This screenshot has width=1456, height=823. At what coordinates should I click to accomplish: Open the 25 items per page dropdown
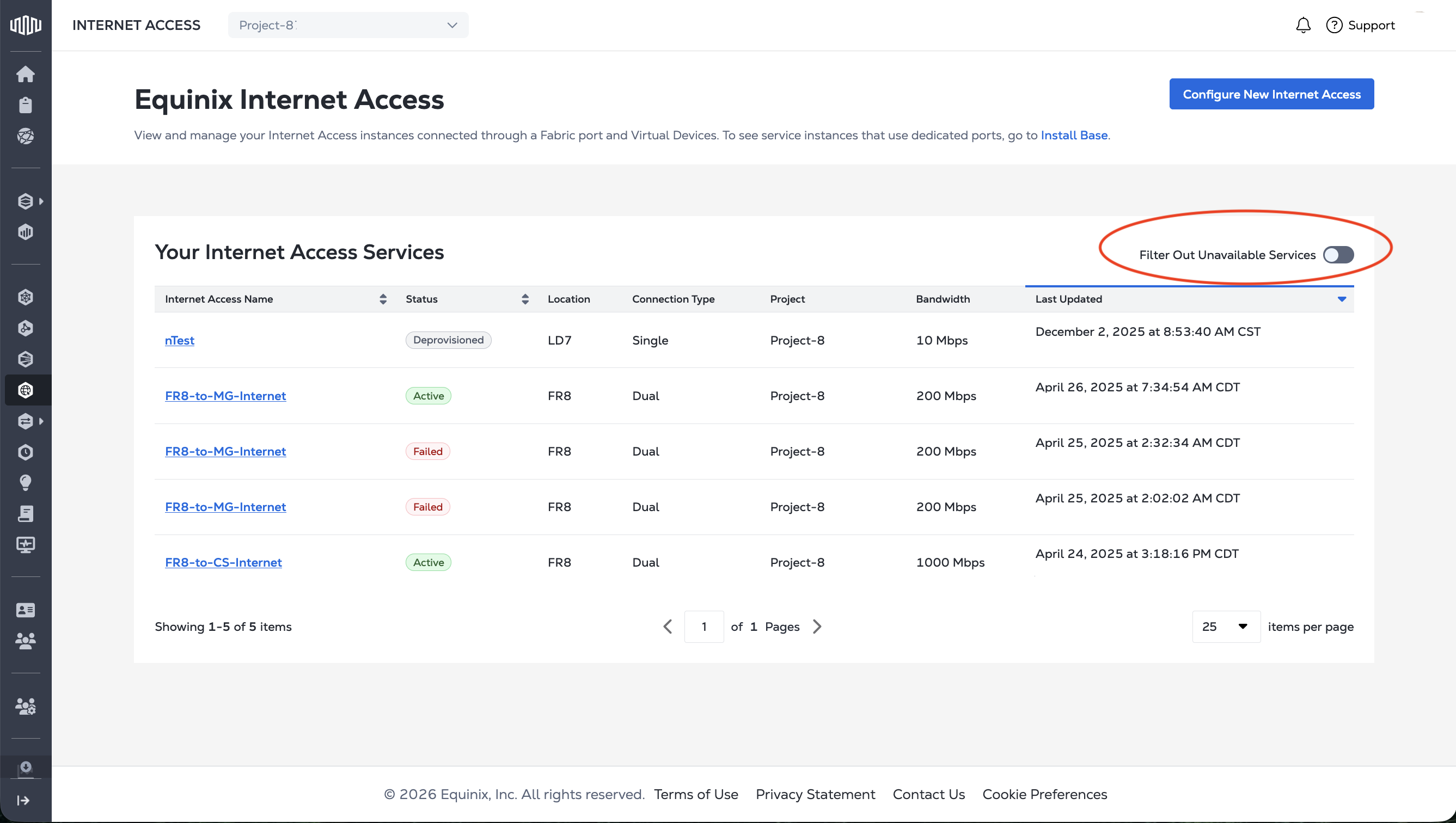[x=1225, y=627]
